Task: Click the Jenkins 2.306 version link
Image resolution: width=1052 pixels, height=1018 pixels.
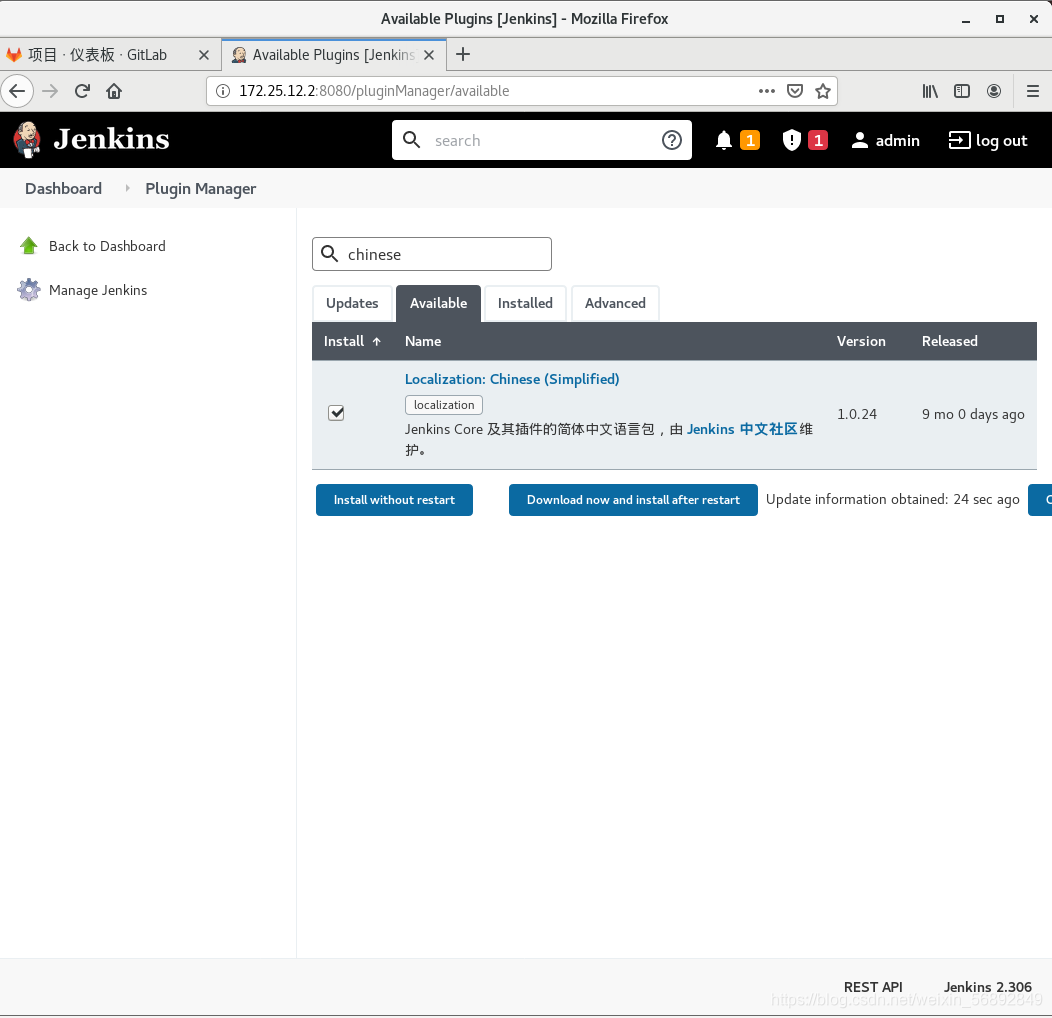Action: pos(988,987)
